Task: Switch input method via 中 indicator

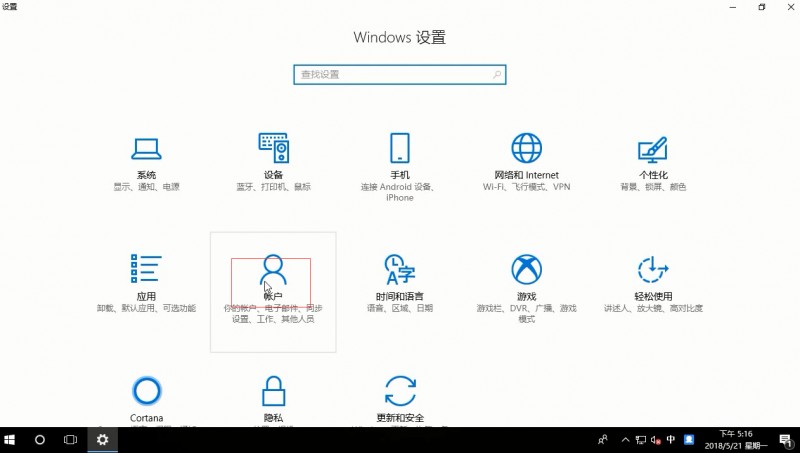Action: [671, 440]
